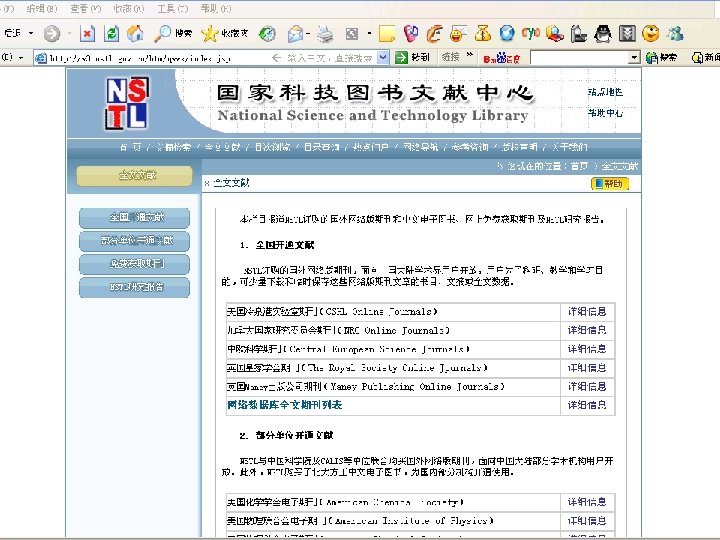Open 详细信息 for CSHL Online Journals row

click(587, 312)
